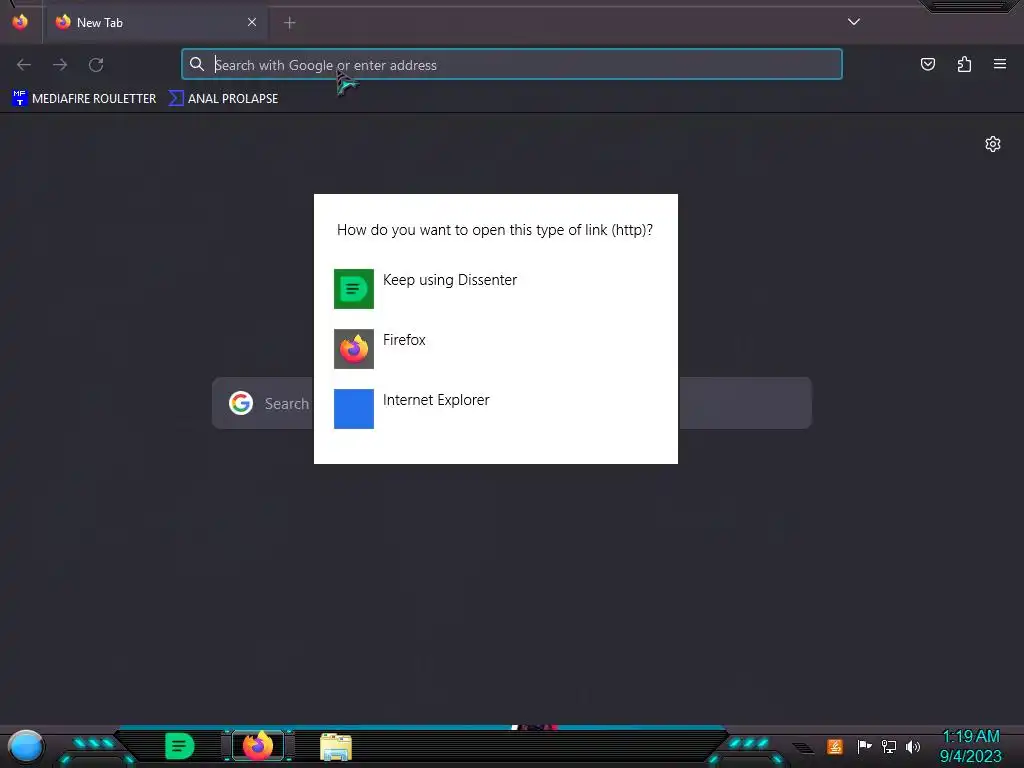Viewport: 1024px width, 768px height.
Task: Open the clock showing 1:19 AM
Action: click(970, 746)
